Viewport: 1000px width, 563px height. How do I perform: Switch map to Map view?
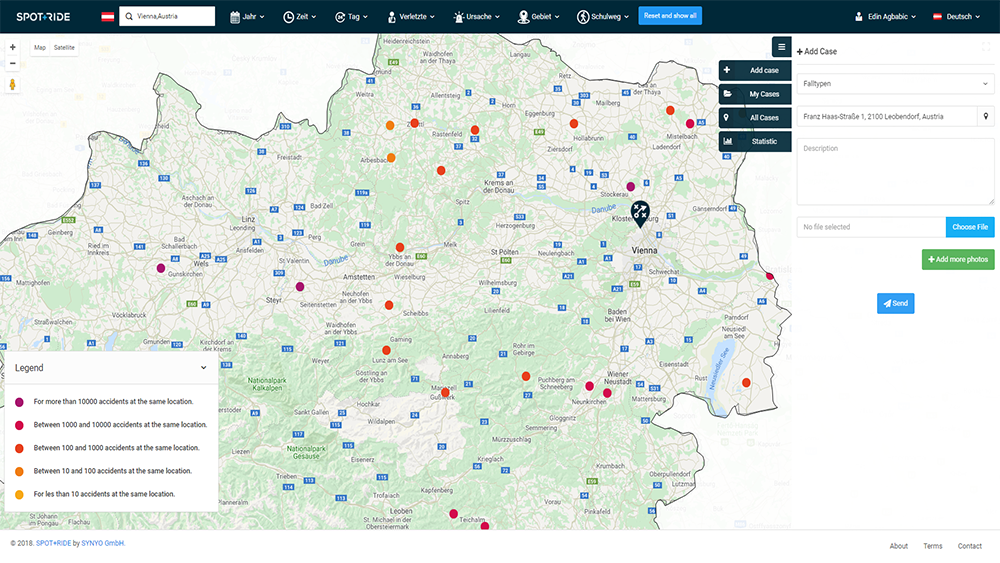(x=40, y=47)
